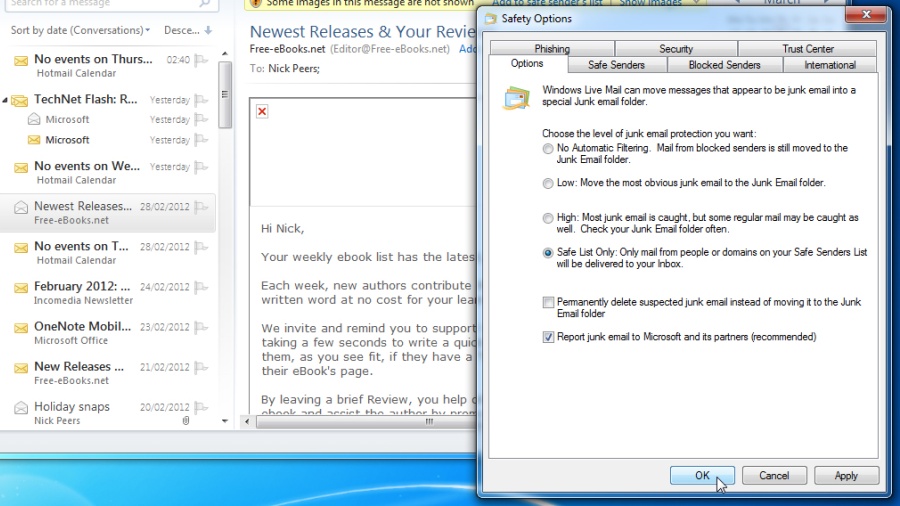Select 'Low' junk email protection level
The image size is (900, 506).
click(548, 184)
